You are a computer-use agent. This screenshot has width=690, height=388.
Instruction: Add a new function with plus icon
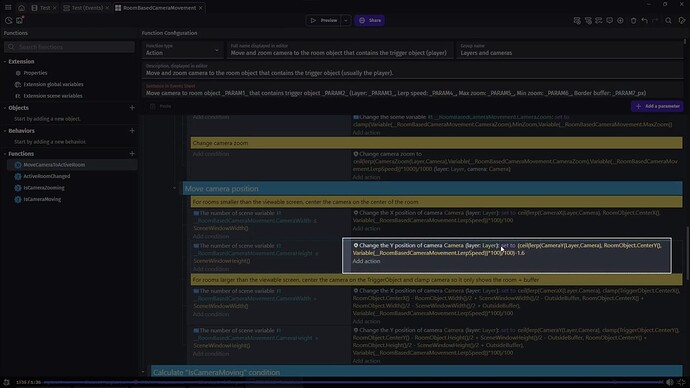coord(132,154)
